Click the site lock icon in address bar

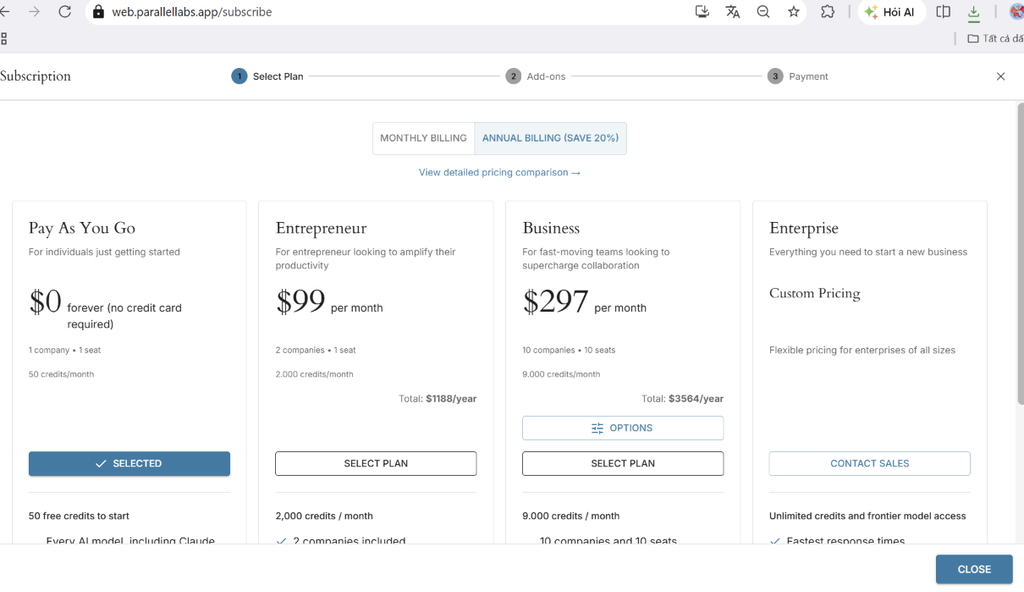(x=99, y=12)
